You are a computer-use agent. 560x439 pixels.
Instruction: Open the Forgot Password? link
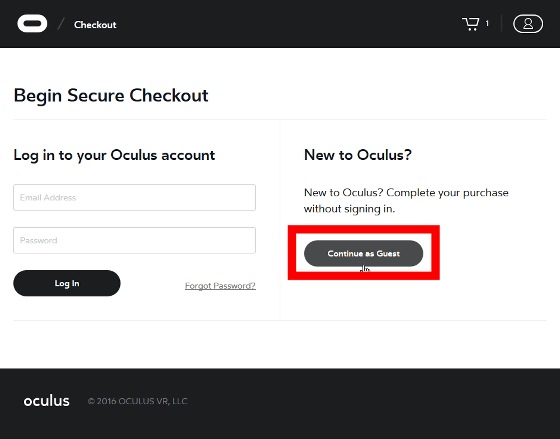click(x=220, y=286)
